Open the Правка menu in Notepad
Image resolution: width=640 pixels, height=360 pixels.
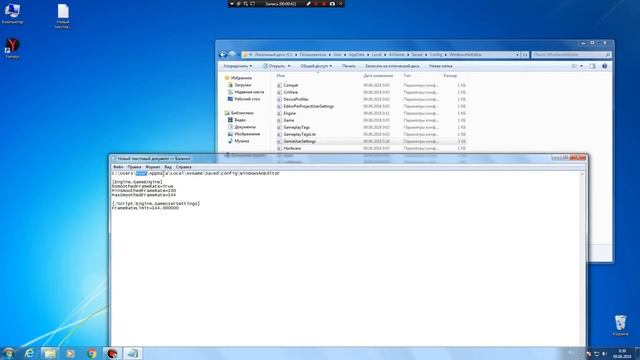(134, 167)
